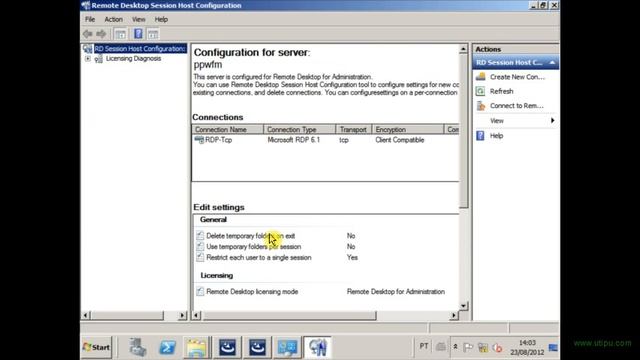The image size is (640, 360).
Task: Click Restrict each user to a single session
Action: pyautogui.click(x=259, y=258)
